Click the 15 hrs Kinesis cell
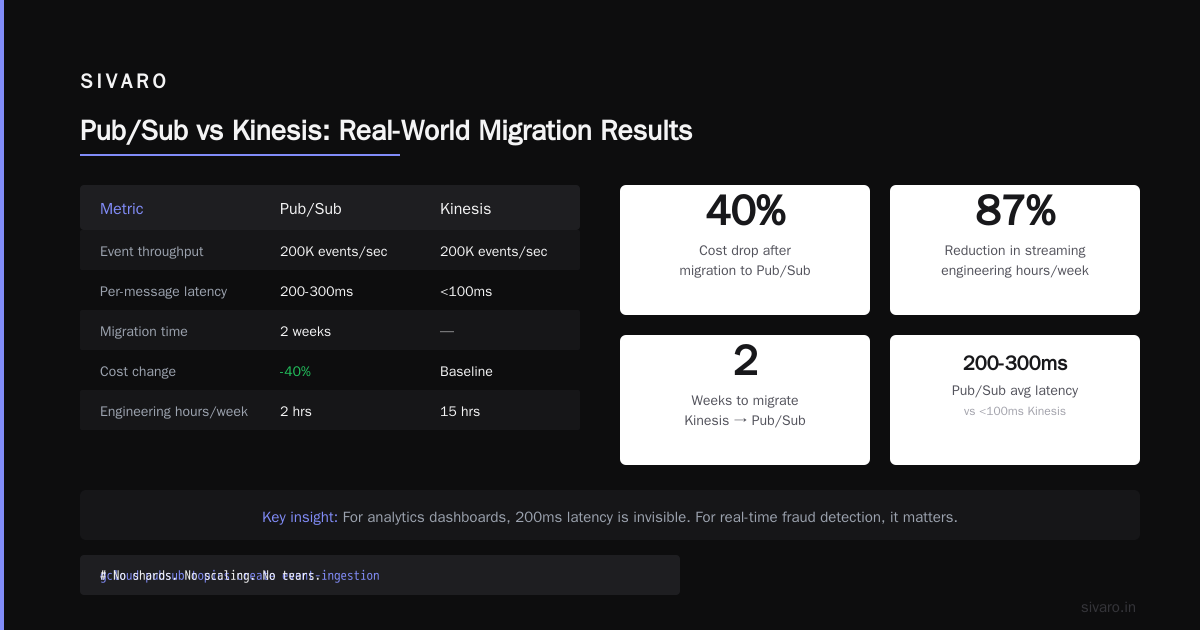1200x630 pixels. click(x=459, y=411)
